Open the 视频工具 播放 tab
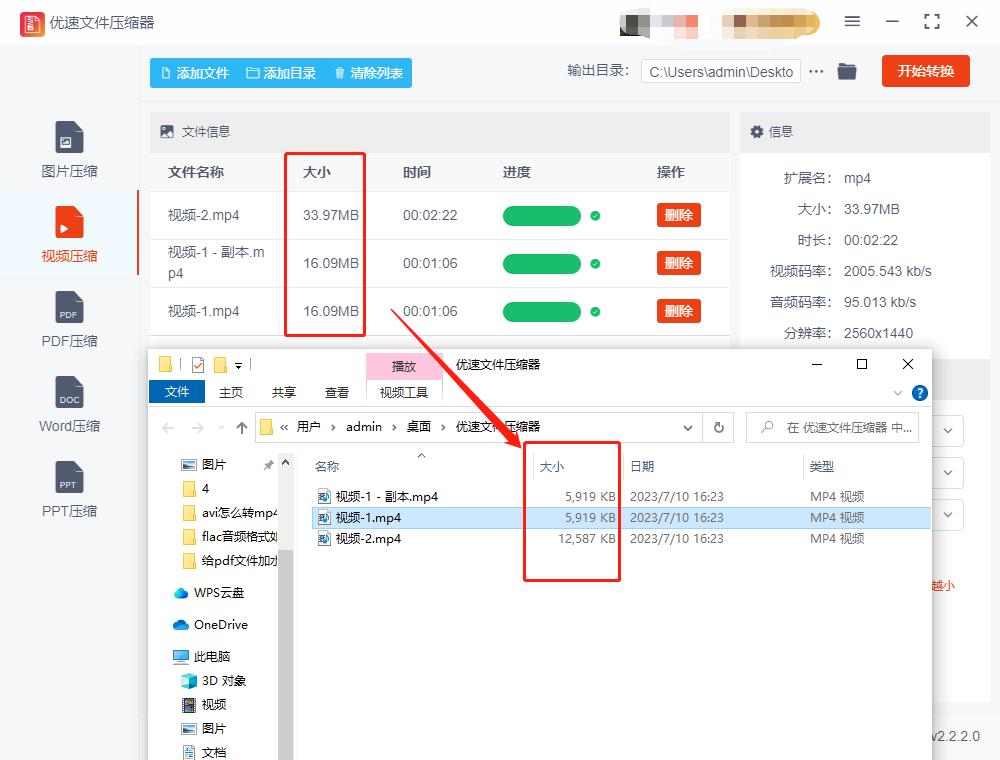Image resolution: width=1000 pixels, height=760 pixels. (x=403, y=367)
